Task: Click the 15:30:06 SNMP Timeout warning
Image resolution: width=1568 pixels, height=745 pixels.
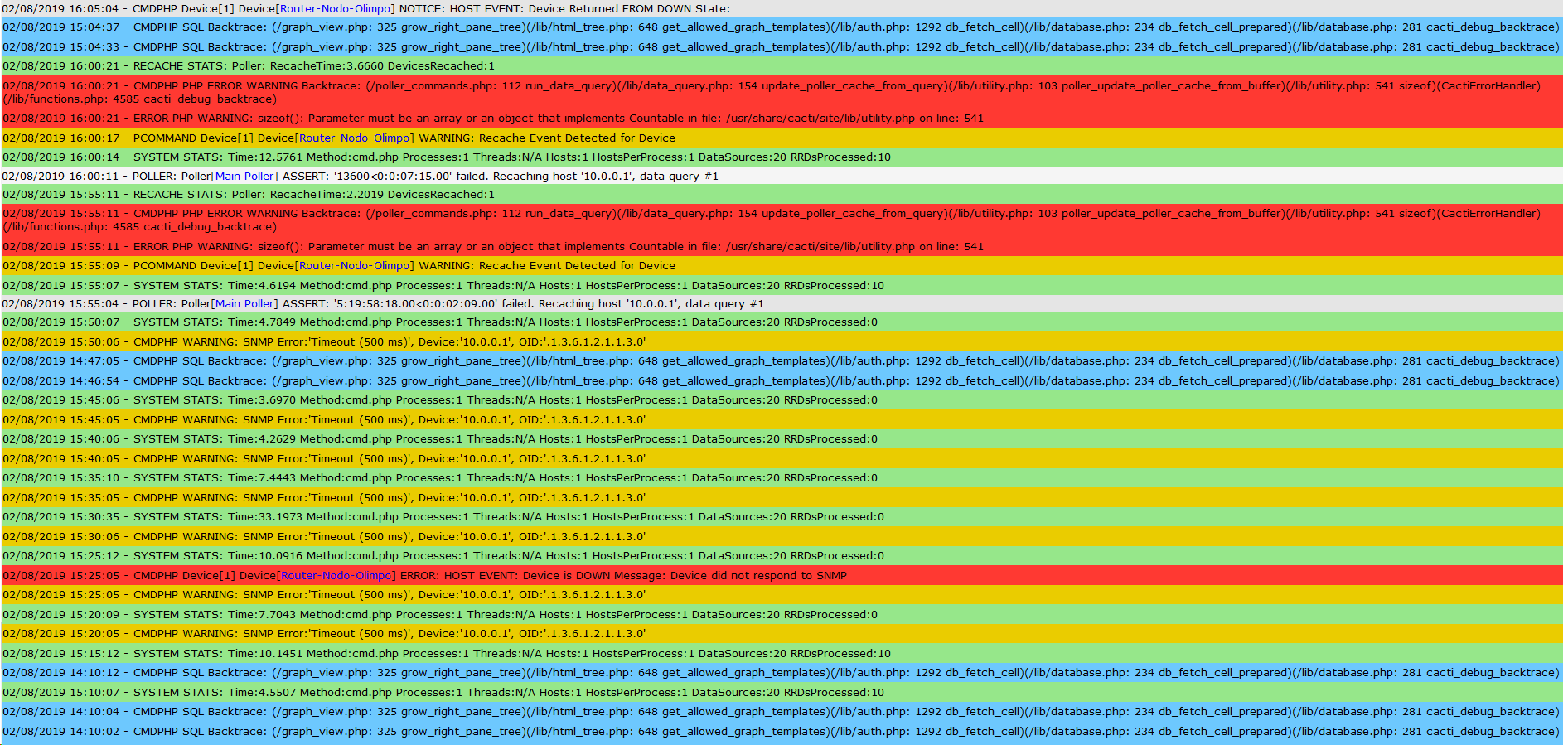Action: (x=782, y=537)
